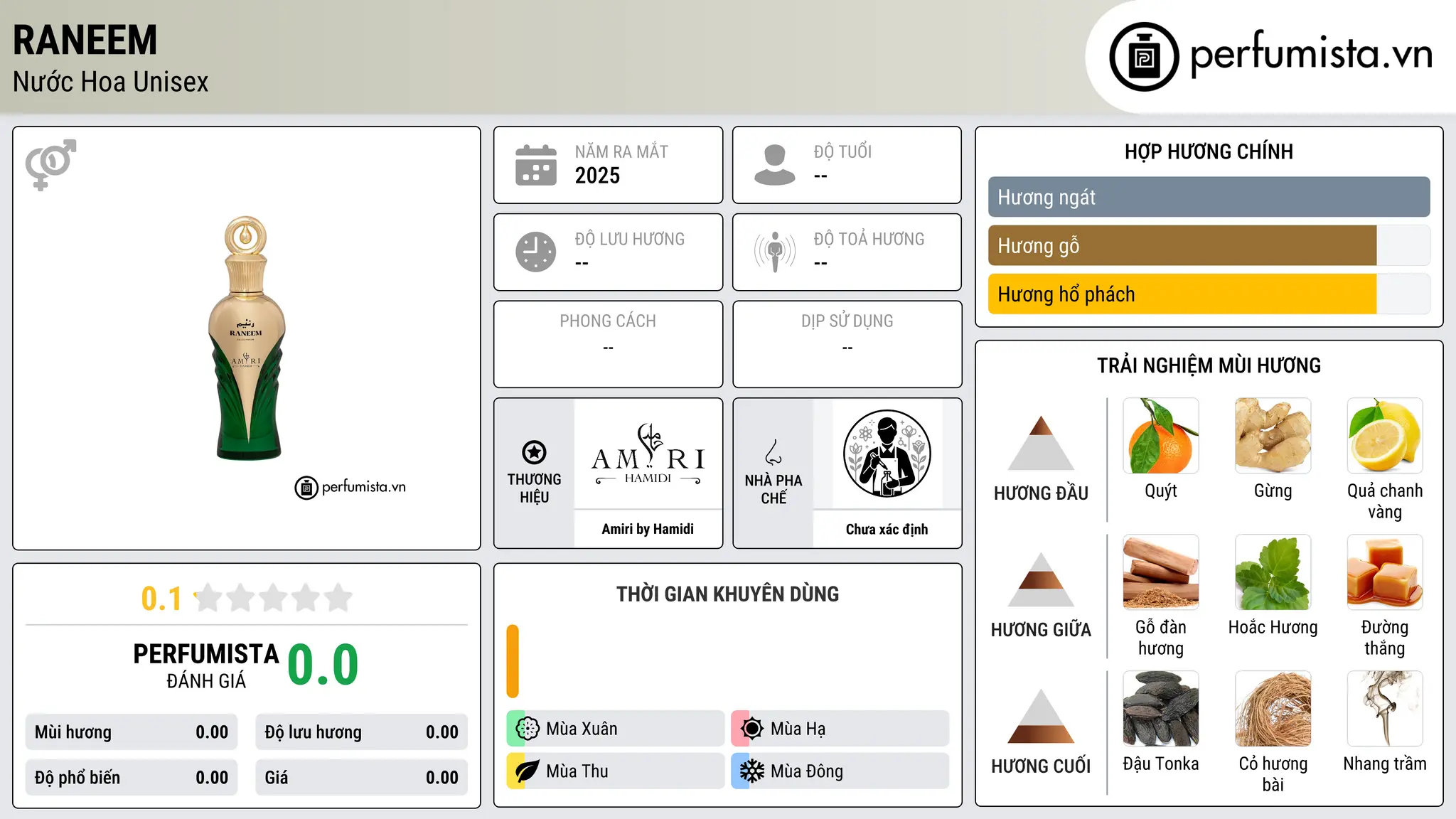Image resolution: width=1456 pixels, height=819 pixels.
Task: Click the spring flower icon
Action: click(528, 728)
